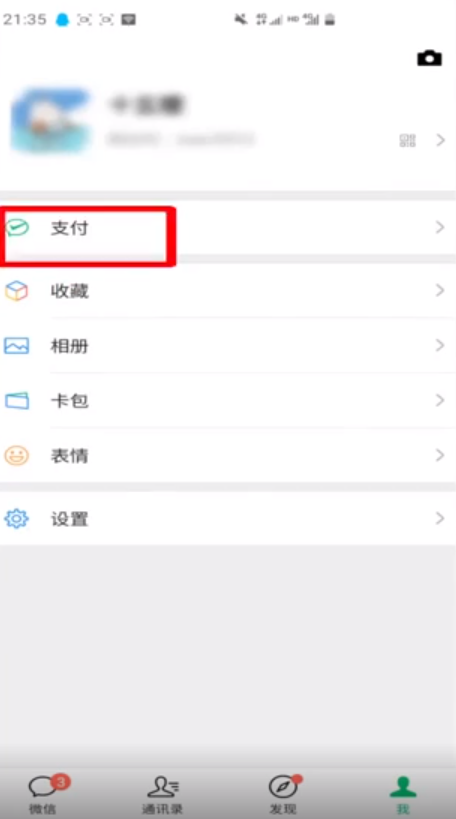Switch to the 发现 discover tab

pyautogui.click(x=283, y=793)
